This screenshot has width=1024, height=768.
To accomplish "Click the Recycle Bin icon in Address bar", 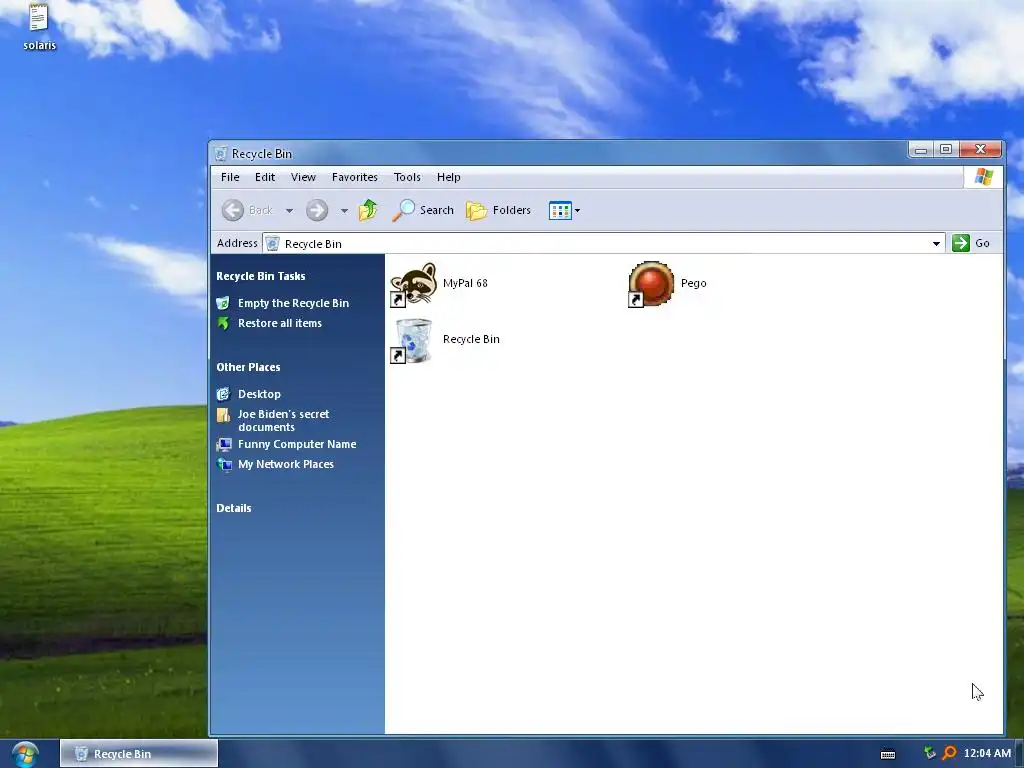I will (x=273, y=244).
